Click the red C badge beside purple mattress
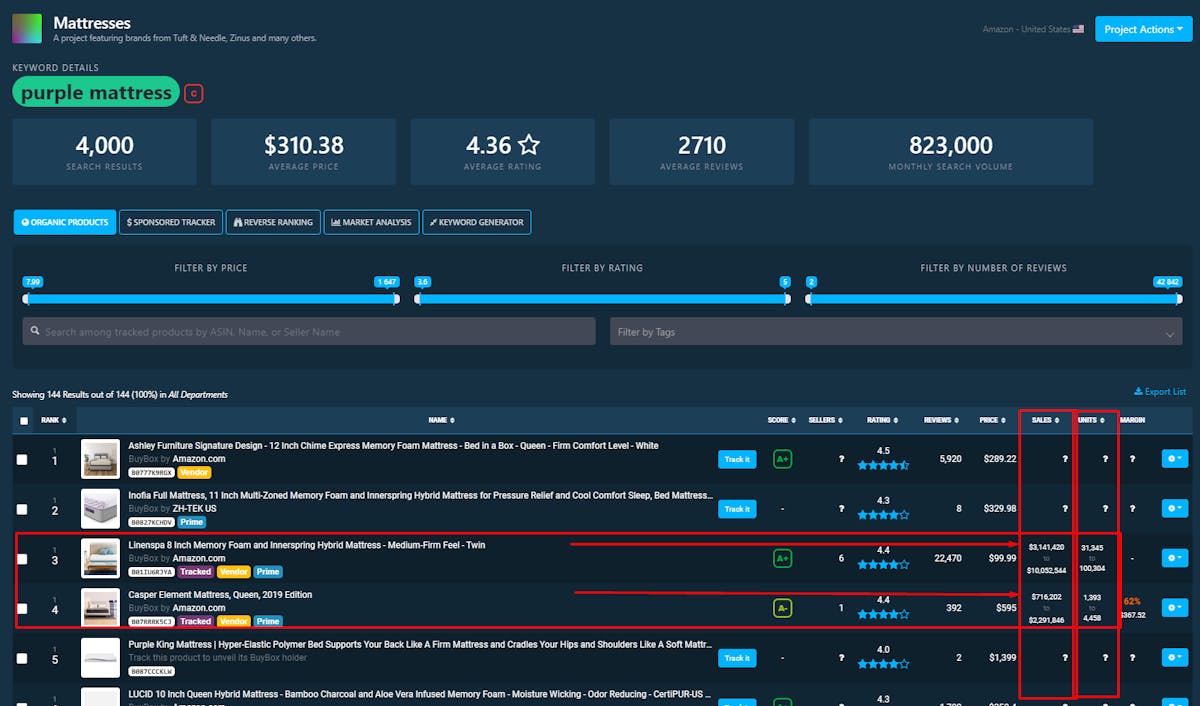The image size is (1200, 706). coord(194,94)
